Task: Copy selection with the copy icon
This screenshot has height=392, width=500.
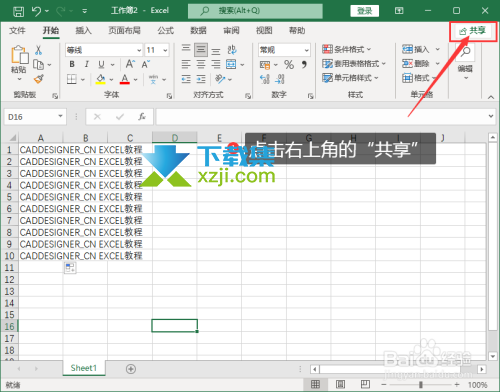Action: [x=39, y=64]
